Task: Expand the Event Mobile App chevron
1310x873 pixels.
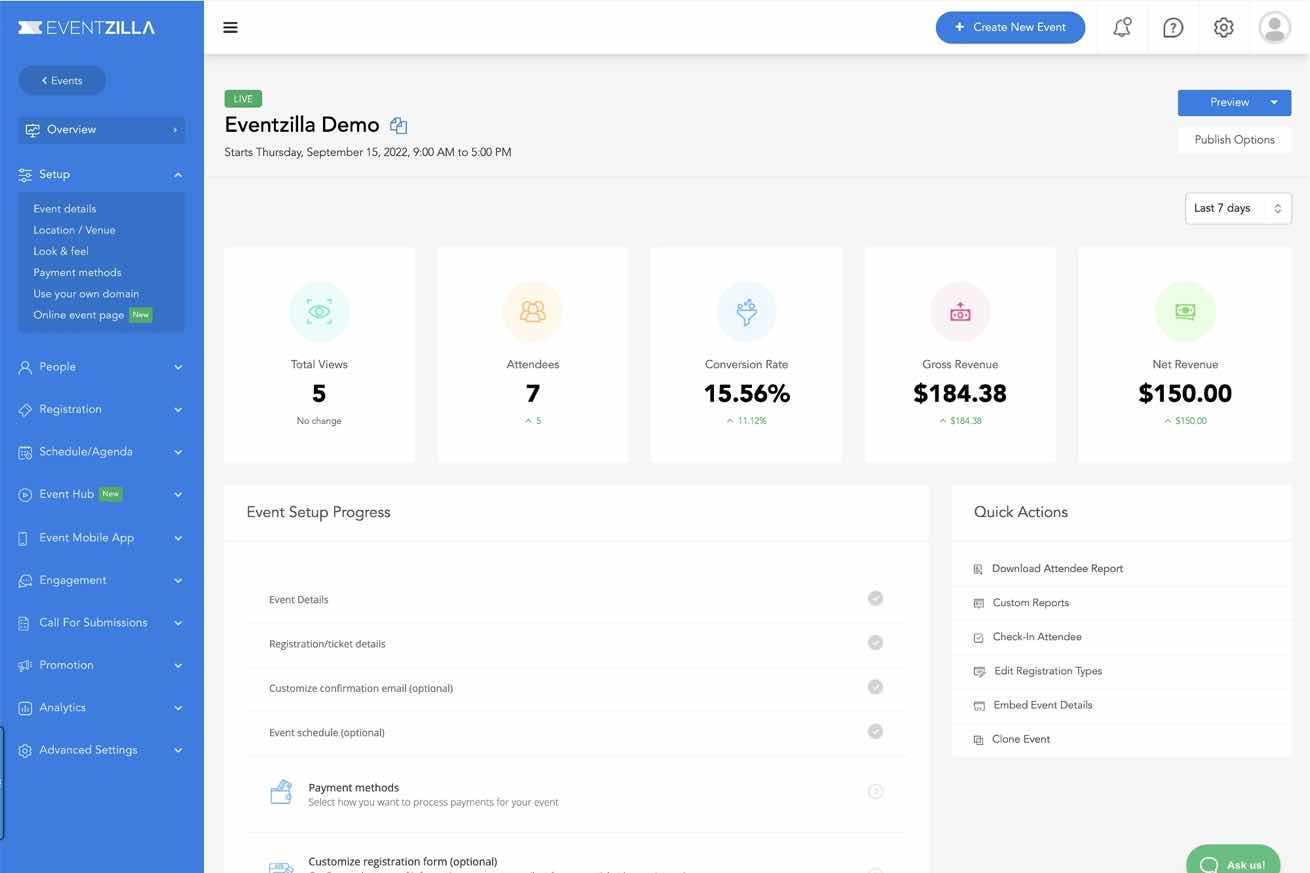Action: tap(178, 538)
